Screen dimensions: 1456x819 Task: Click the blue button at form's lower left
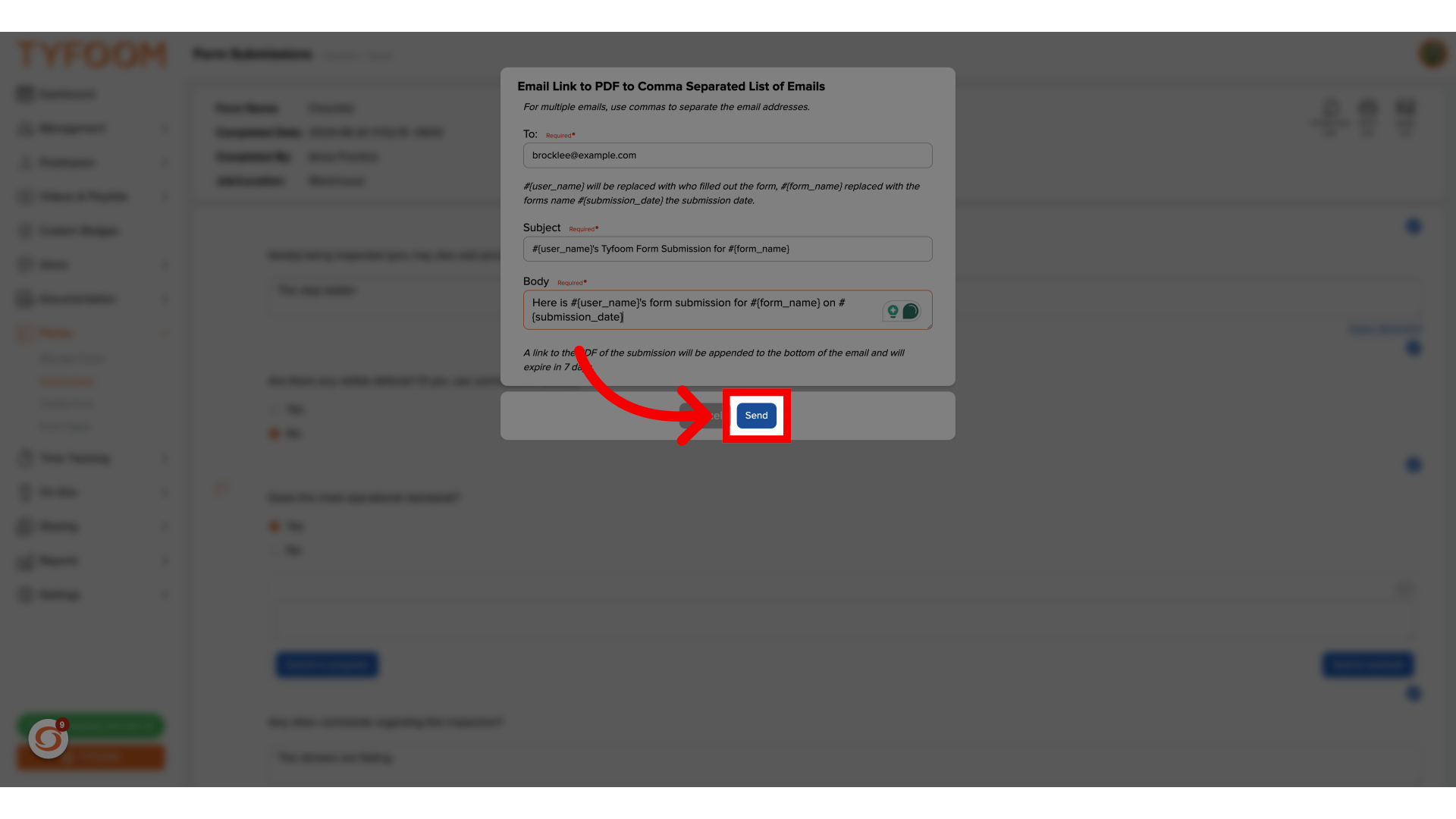tap(327, 664)
